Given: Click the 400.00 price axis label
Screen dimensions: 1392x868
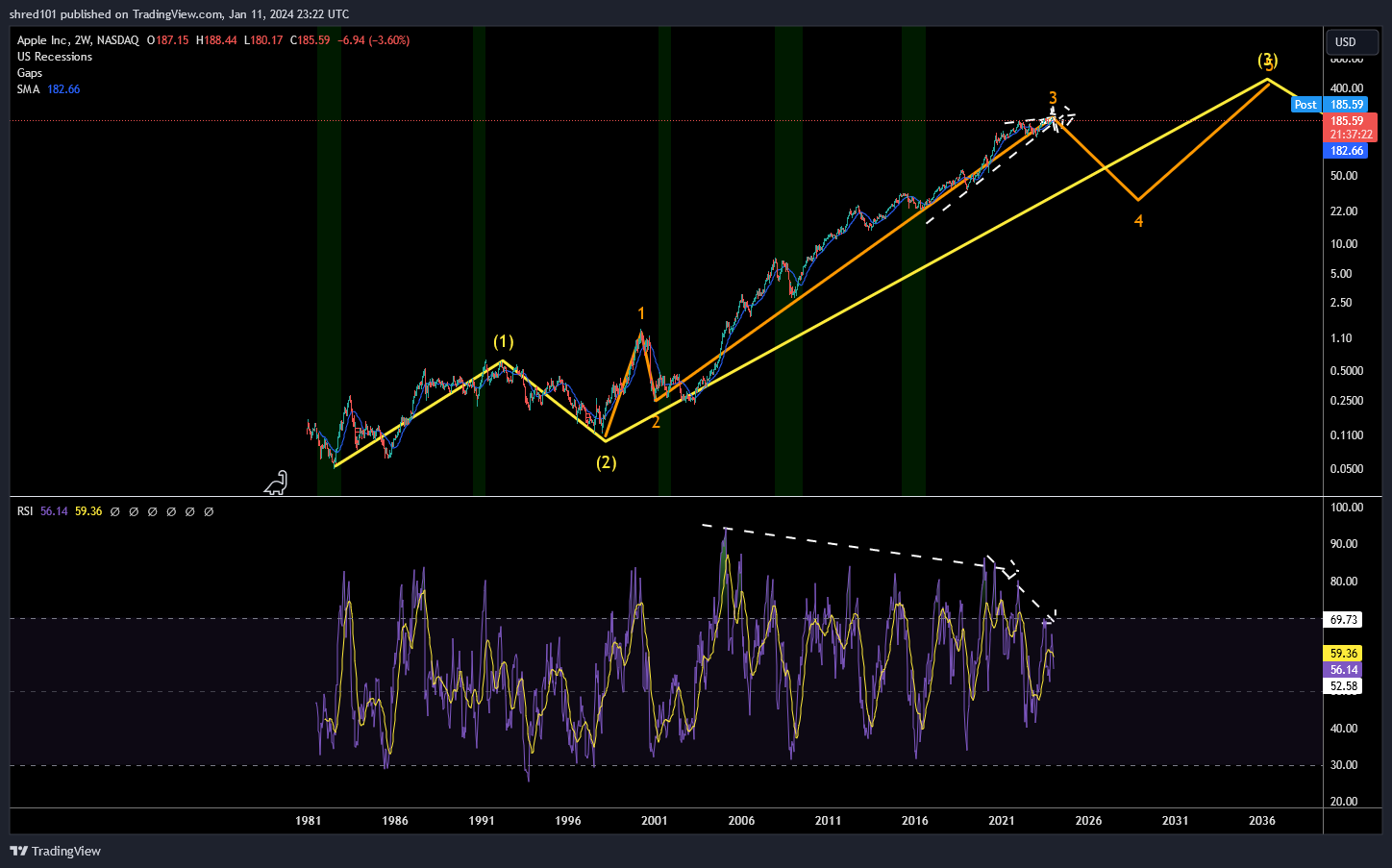Looking at the screenshot, I should (1347, 88).
